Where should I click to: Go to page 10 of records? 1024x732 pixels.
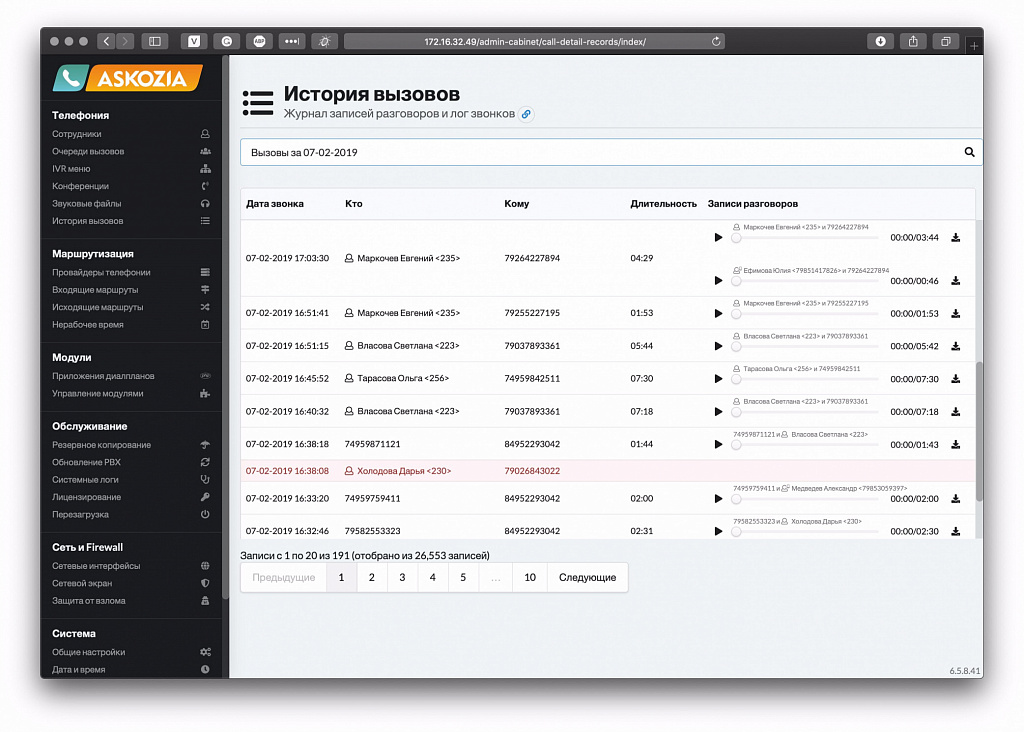pos(530,577)
